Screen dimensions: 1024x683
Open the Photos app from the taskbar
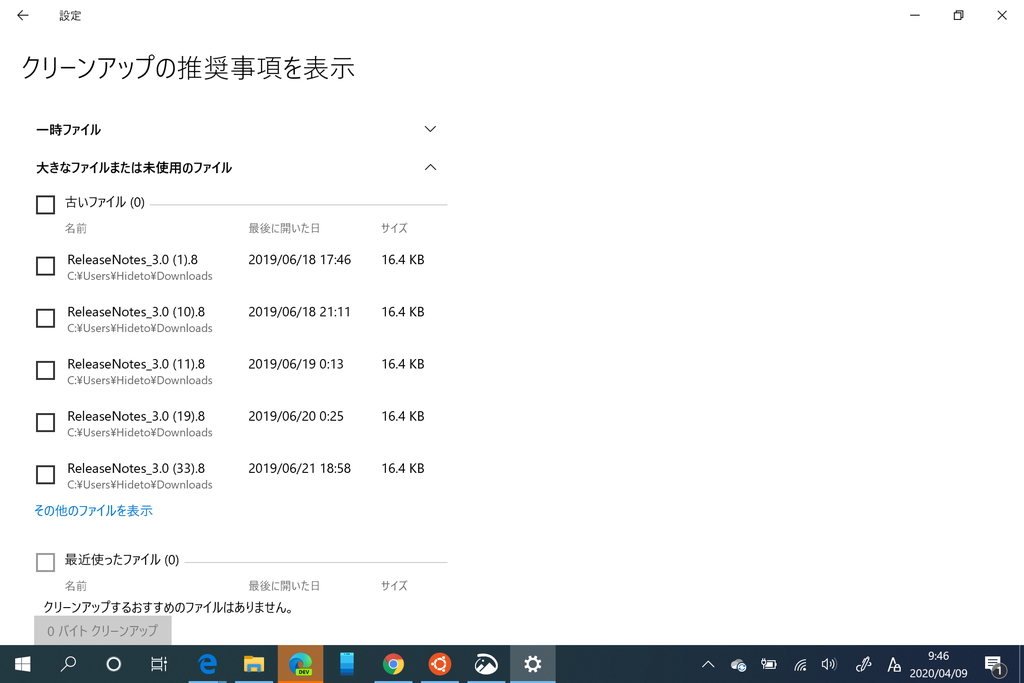click(486, 663)
